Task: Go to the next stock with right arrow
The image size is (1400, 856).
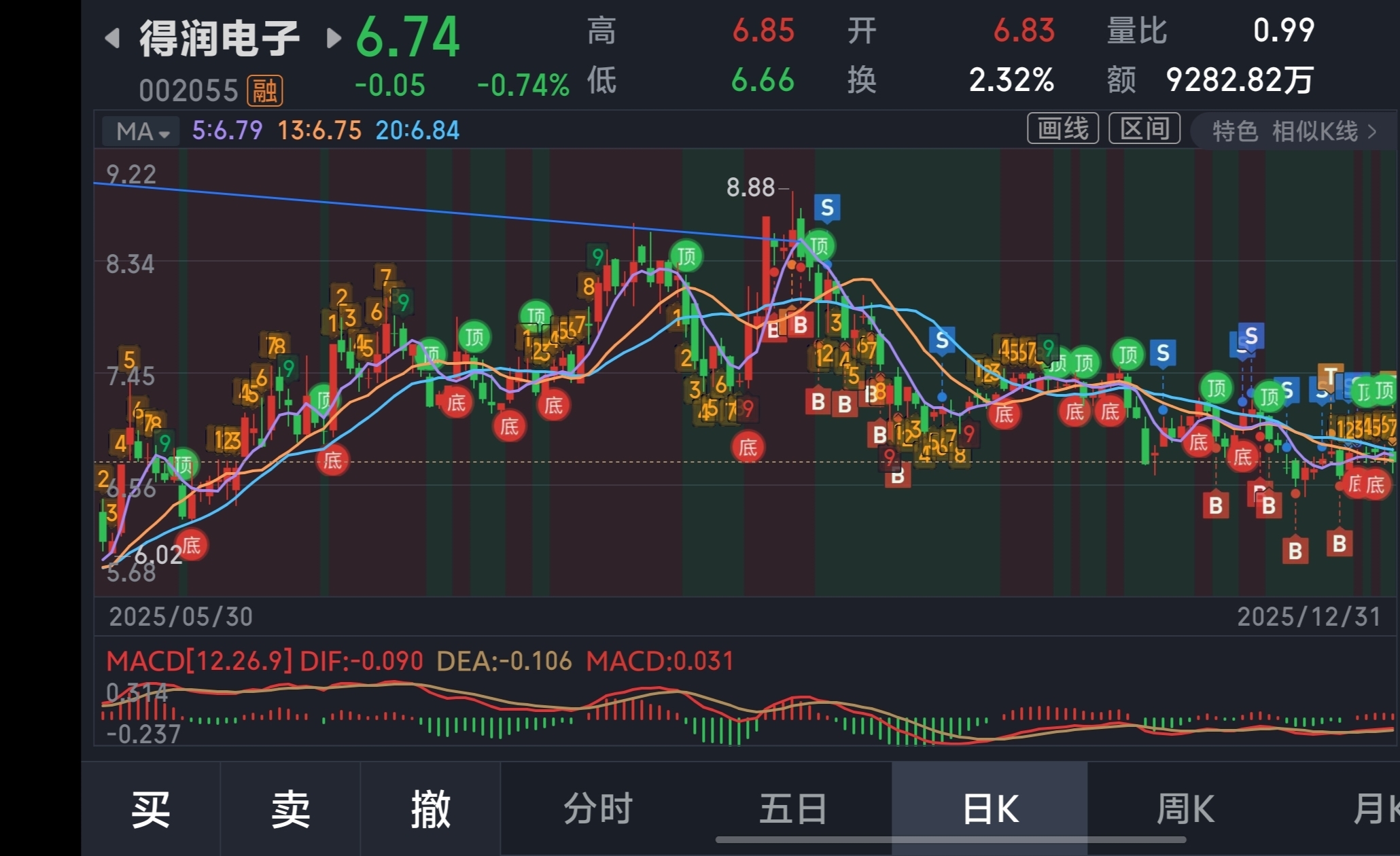Action: click(333, 38)
